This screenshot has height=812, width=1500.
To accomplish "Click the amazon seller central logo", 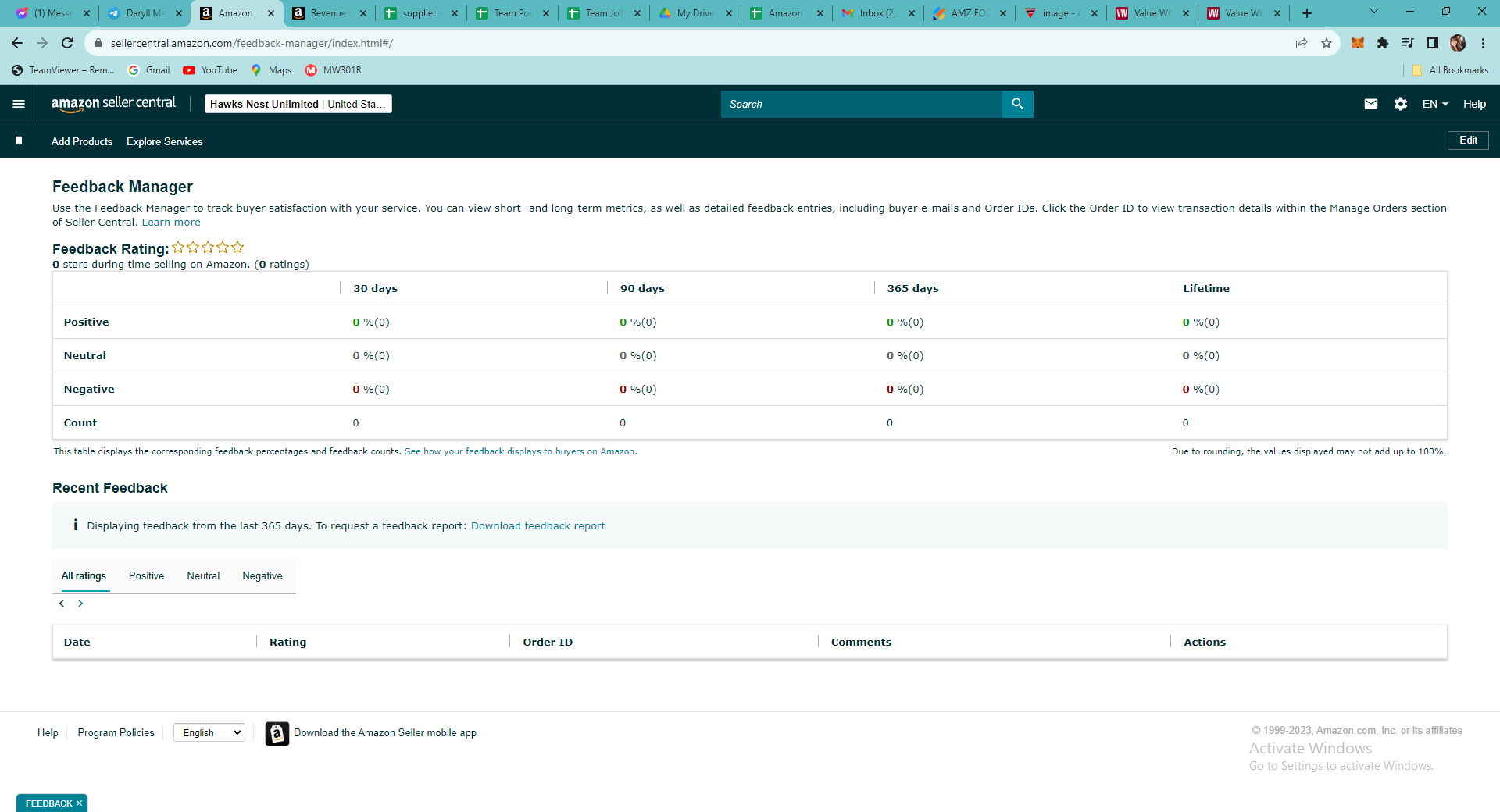I will pyautogui.click(x=113, y=104).
